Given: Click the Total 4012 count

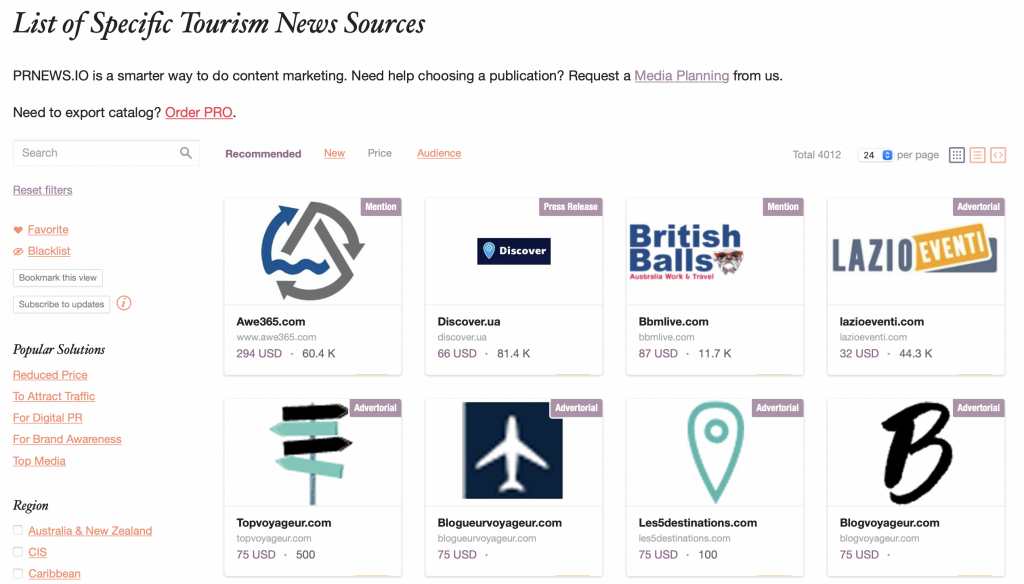Looking at the screenshot, I should pyautogui.click(x=816, y=155).
